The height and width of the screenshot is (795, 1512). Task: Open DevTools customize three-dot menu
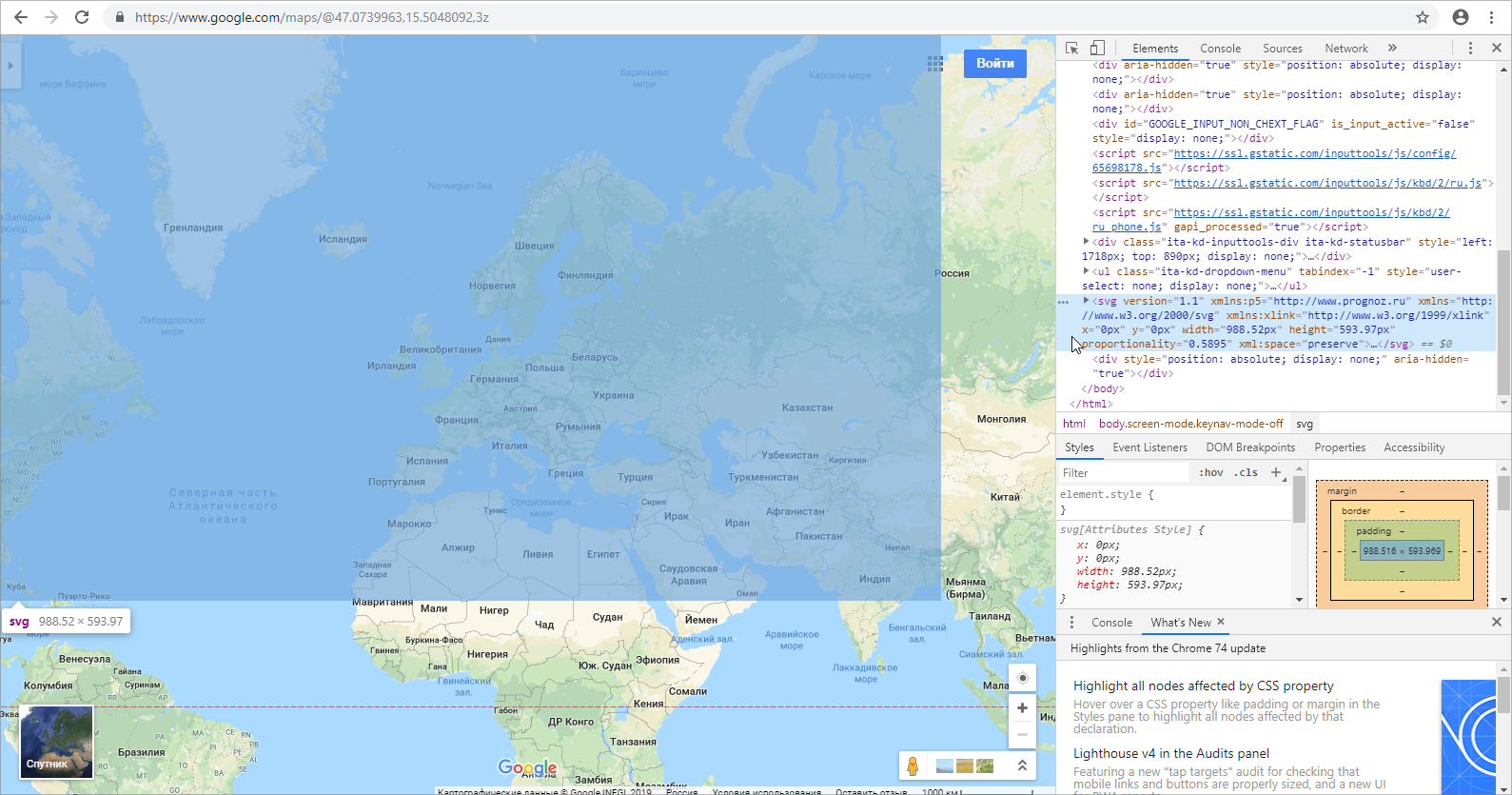(x=1470, y=48)
